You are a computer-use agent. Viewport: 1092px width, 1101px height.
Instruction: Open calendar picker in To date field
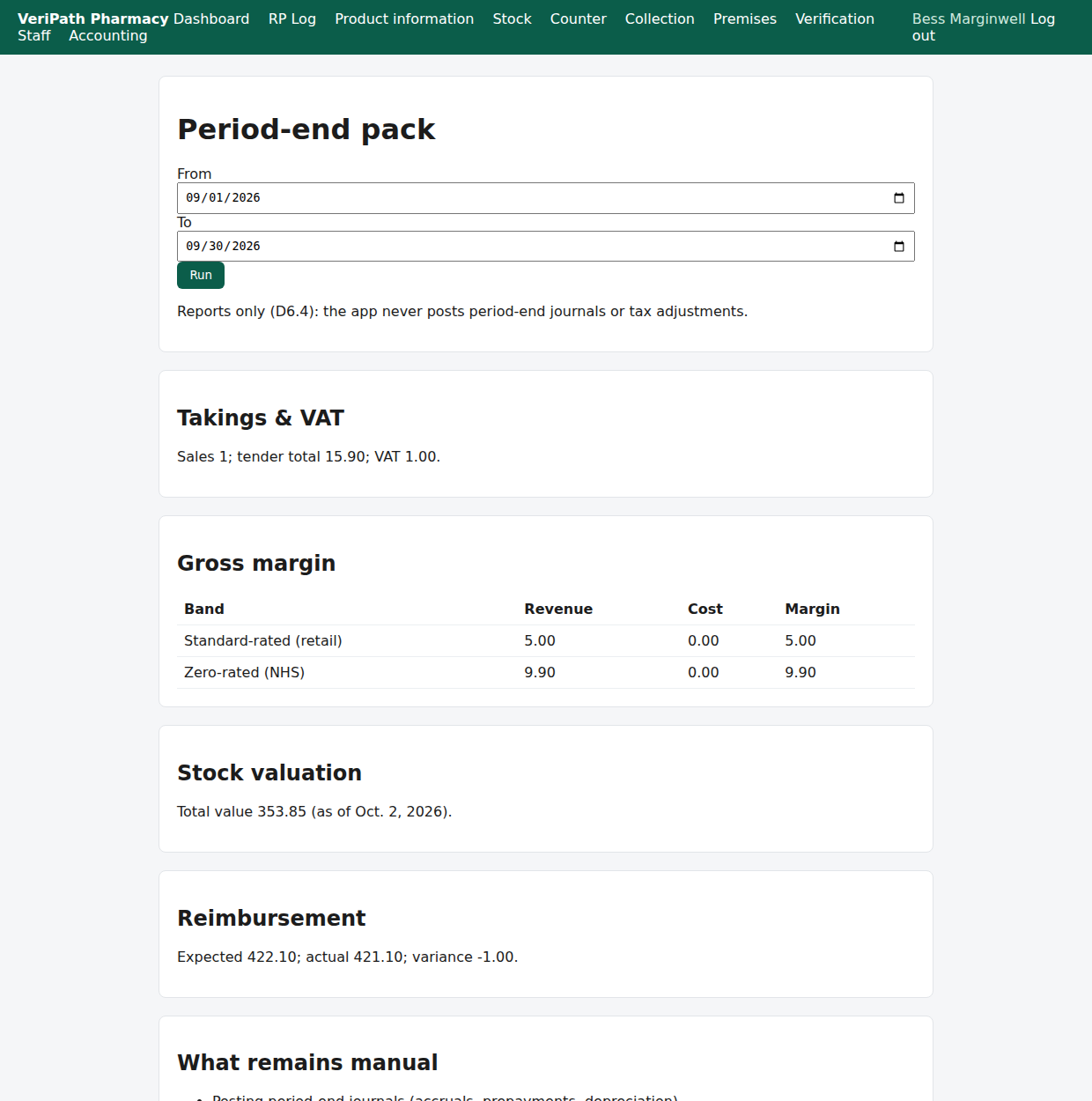[x=898, y=247]
